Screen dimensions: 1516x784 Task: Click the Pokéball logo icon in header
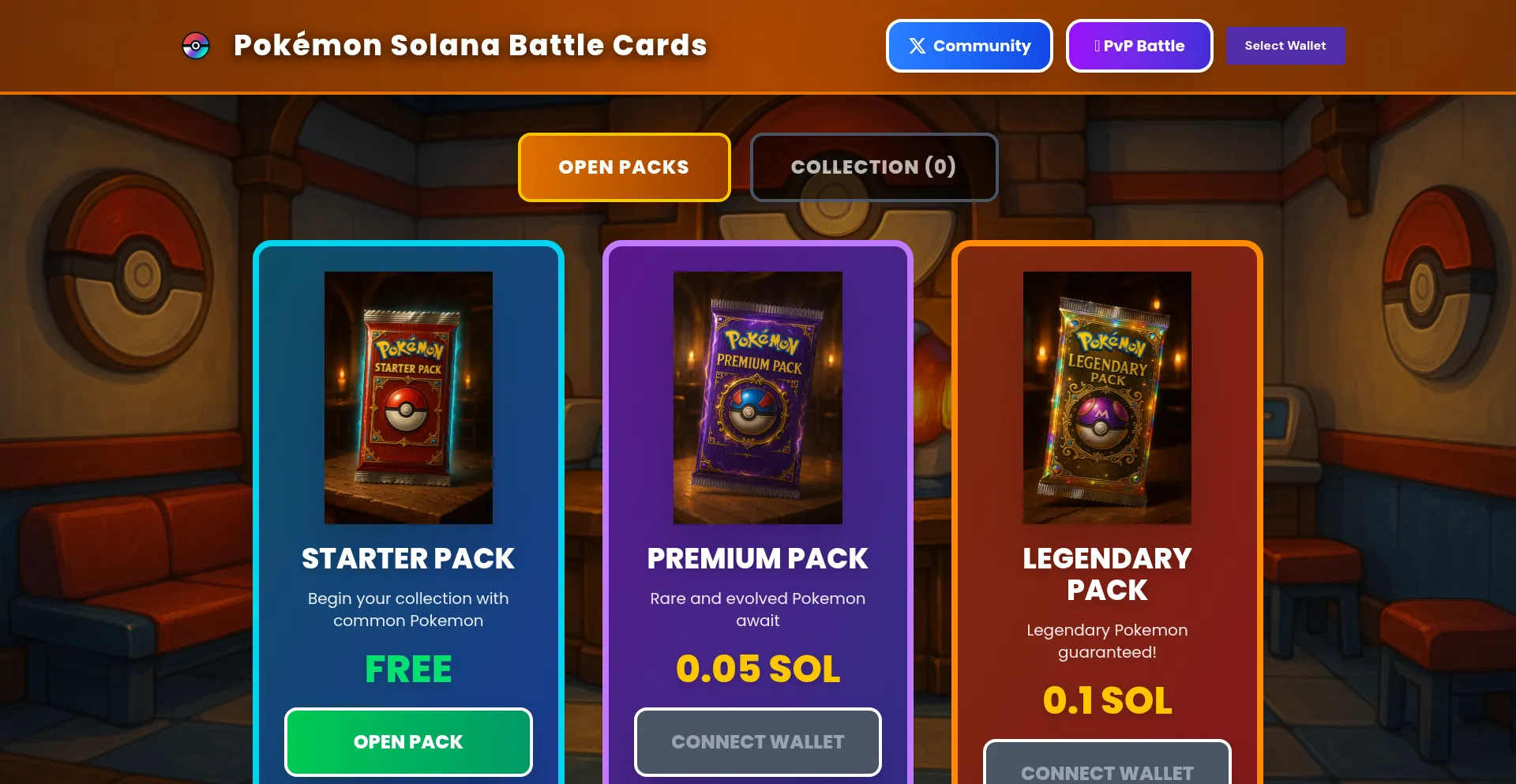click(x=196, y=46)
